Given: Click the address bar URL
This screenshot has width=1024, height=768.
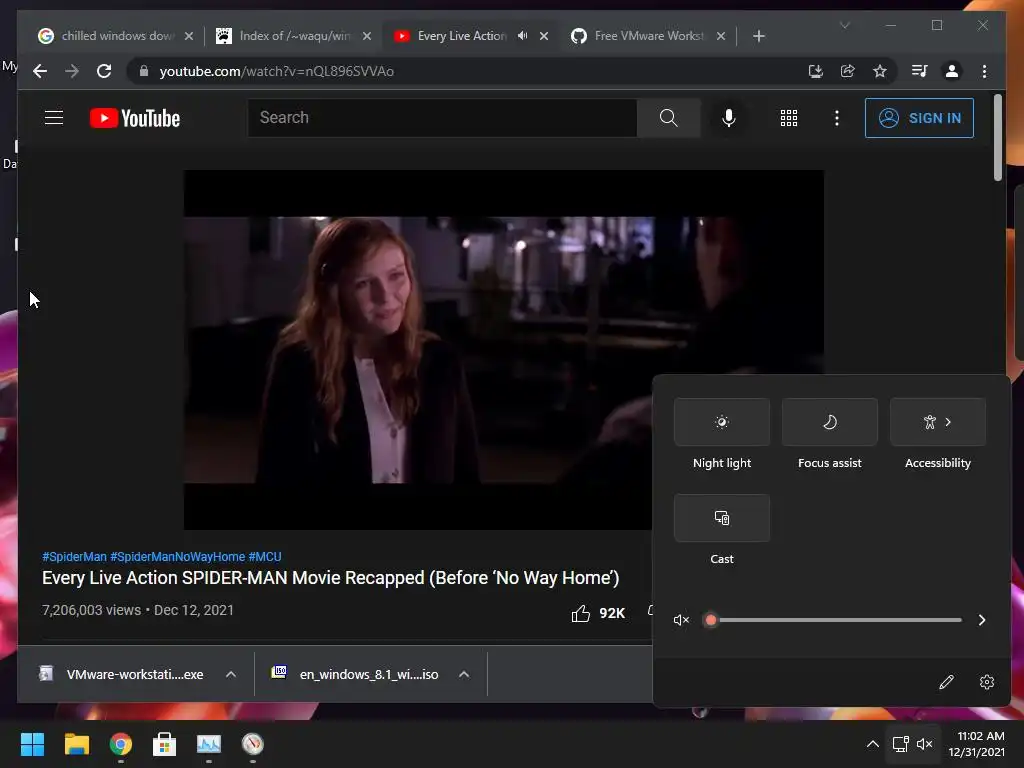Looking at the screenshot, I should [276, 71].
